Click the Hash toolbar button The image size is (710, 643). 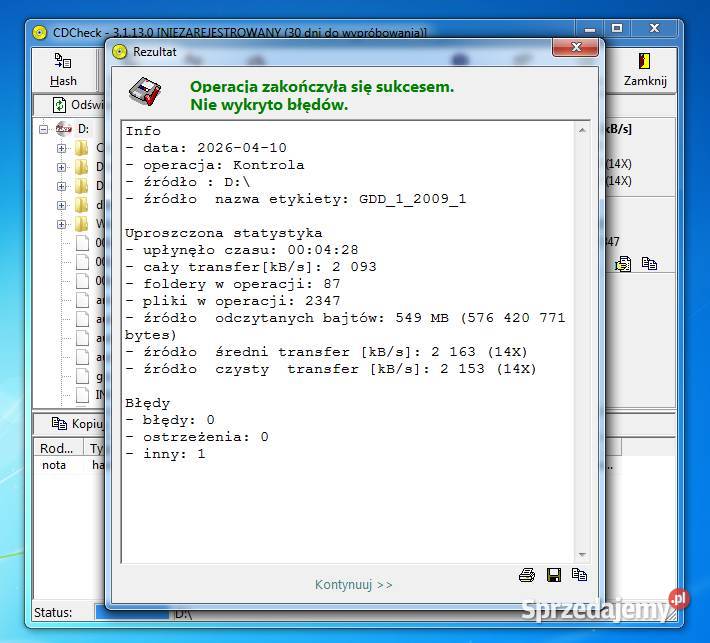(63, 70)
